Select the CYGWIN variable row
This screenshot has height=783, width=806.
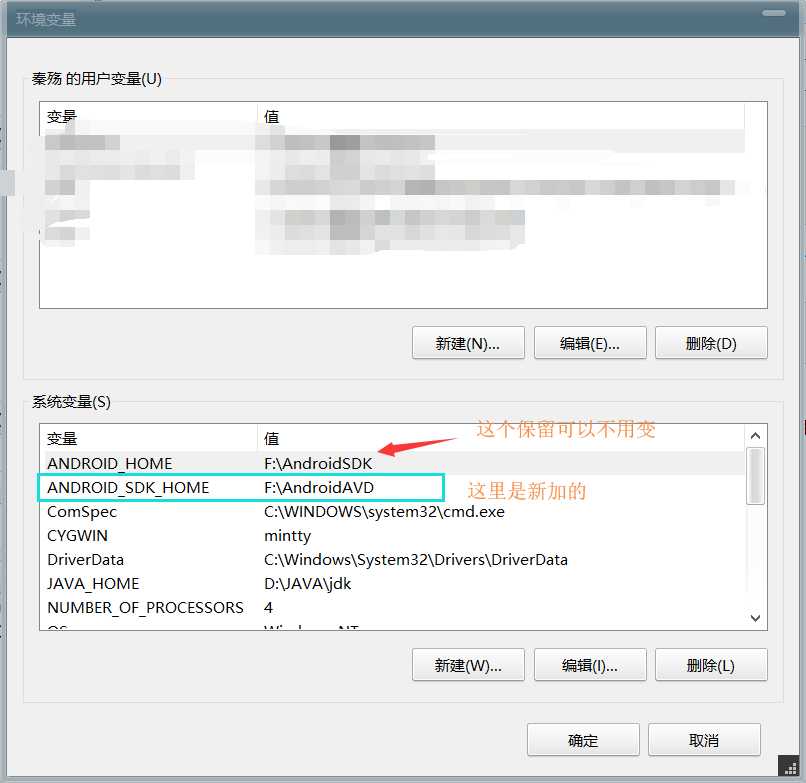pos(393,536)
